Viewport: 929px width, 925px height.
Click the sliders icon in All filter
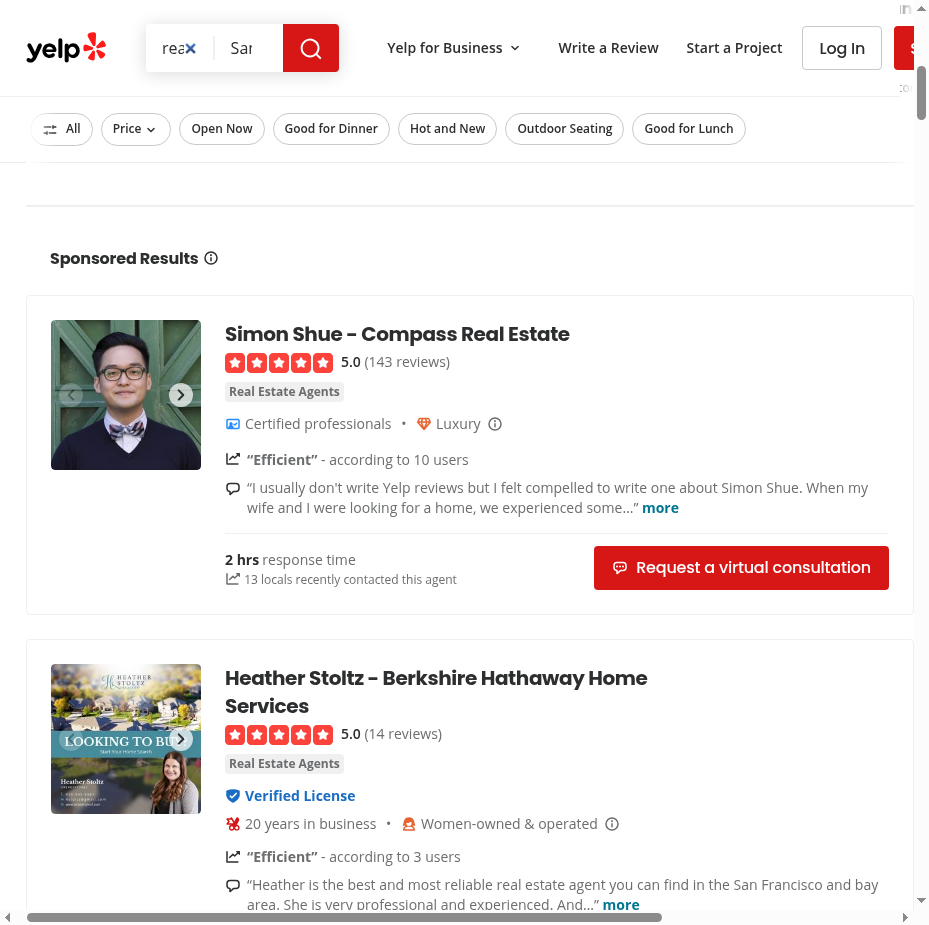click(x=50, y=129)
